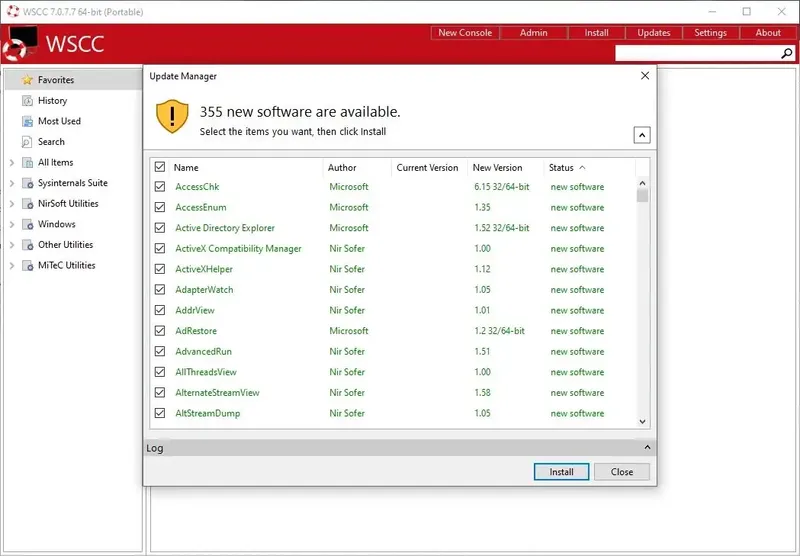Uncheck the AccessChk checkbox
The image size is (800, 556).
[160, 187]
